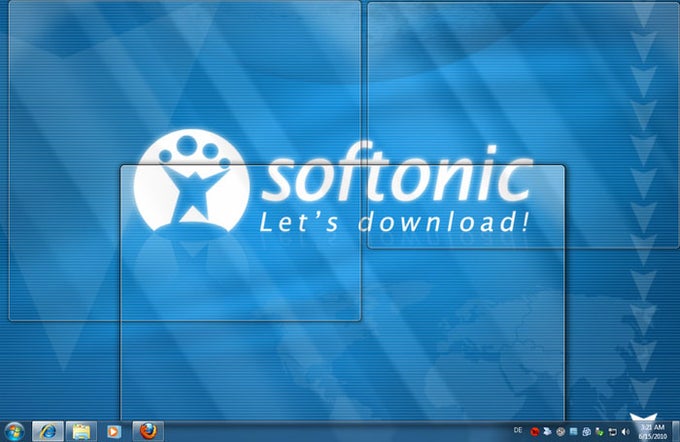The height and width of the screenshot is (442, 680).
Task: Open the volume speaker tray icon
Action: (626, 432)
